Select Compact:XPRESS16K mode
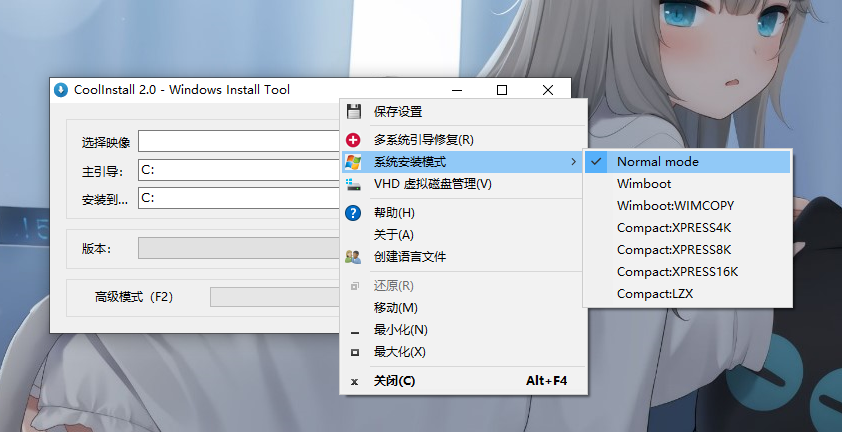This screenshot has height=432, width=842. point(687,272)
